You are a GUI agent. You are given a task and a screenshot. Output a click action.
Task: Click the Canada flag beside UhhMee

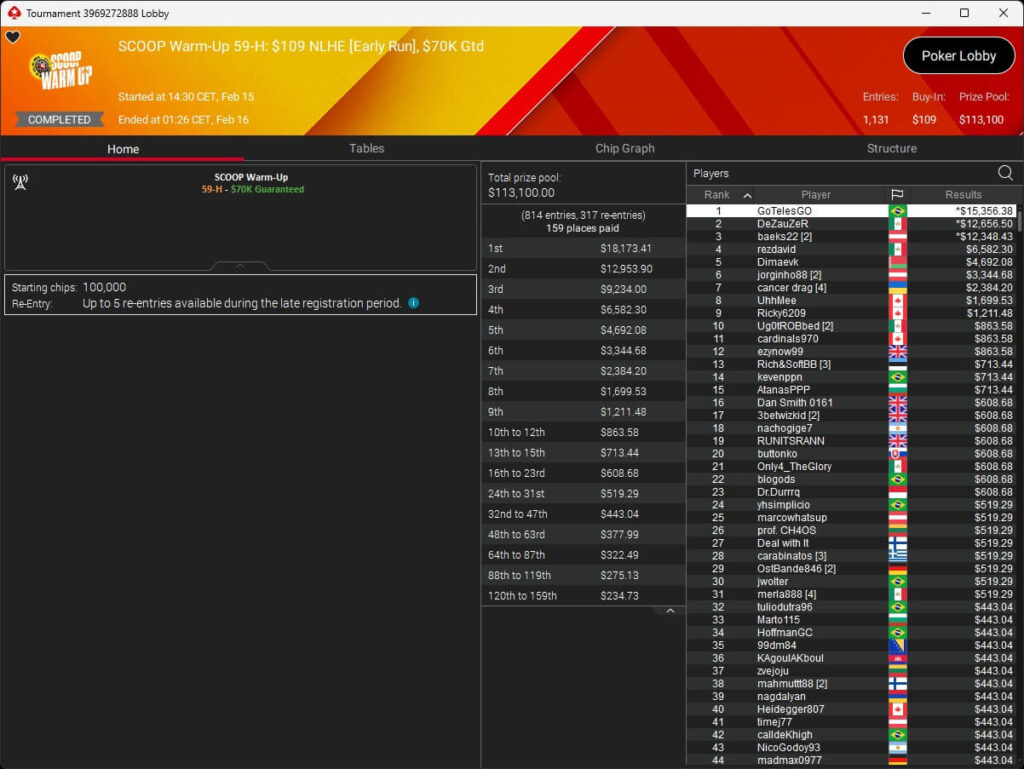897,301
